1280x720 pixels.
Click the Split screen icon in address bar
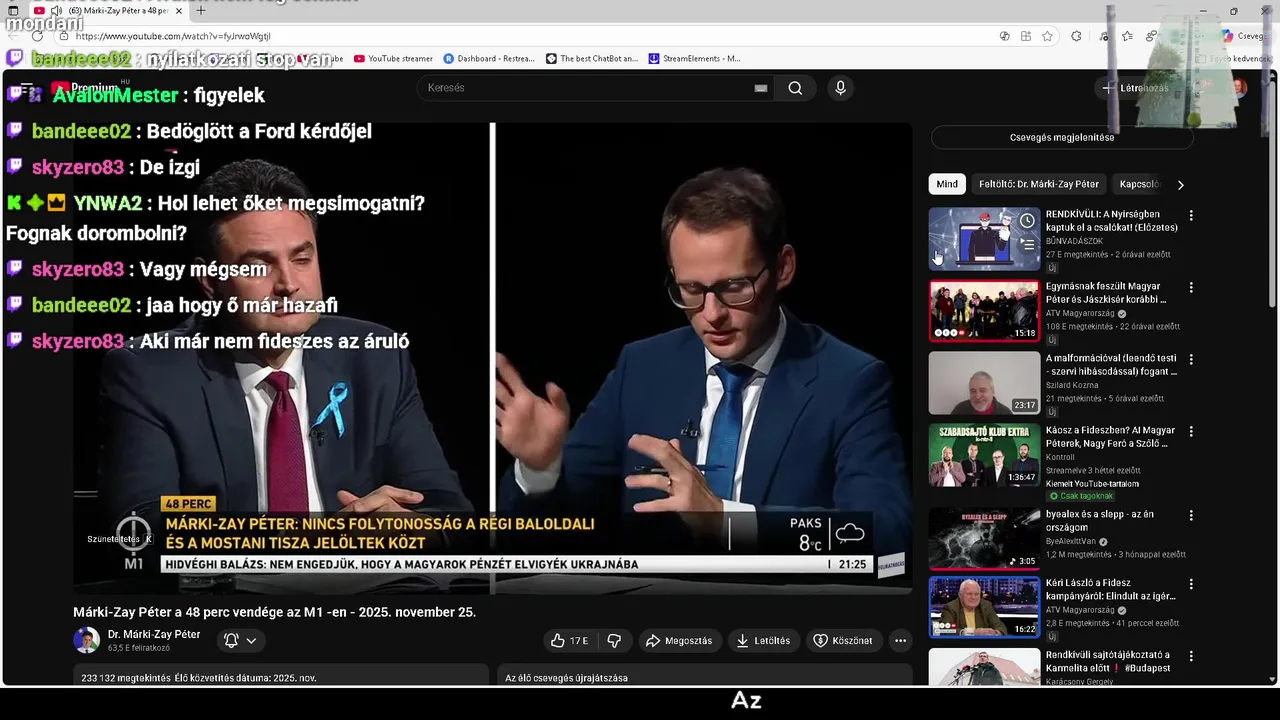coord(1026,36)
